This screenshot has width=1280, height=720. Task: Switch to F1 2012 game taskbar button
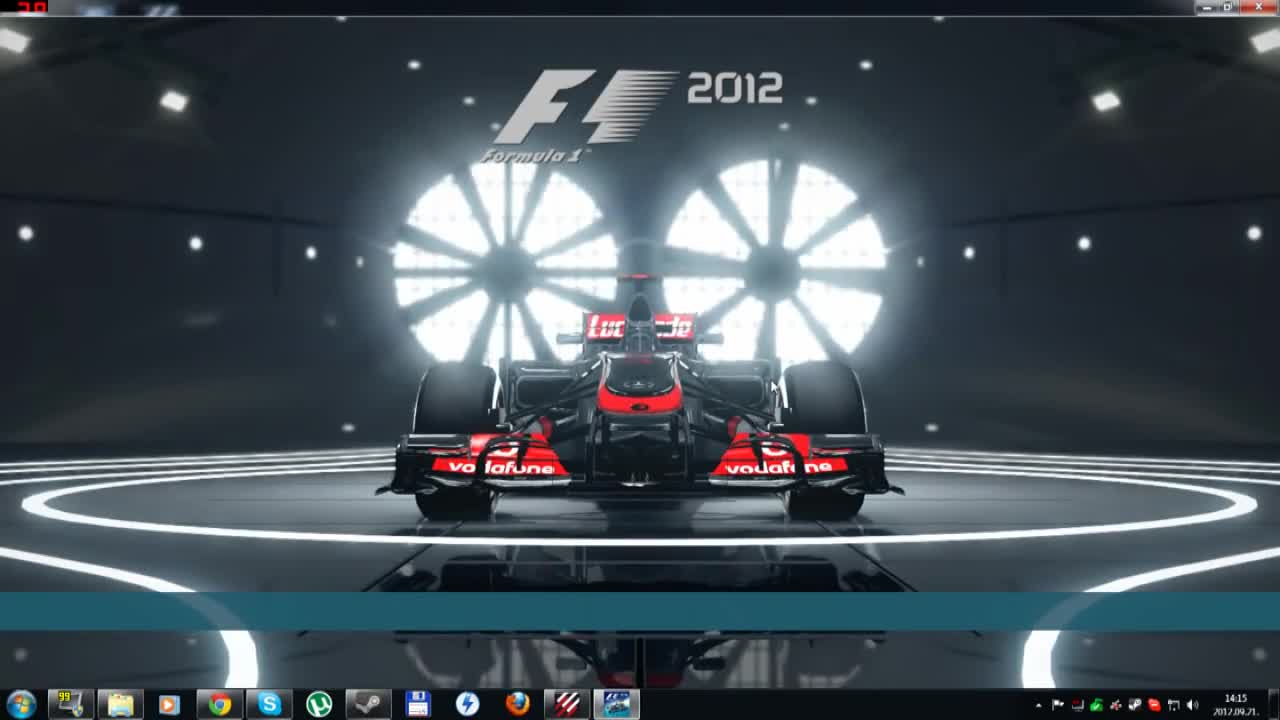[x=616, y=704]
